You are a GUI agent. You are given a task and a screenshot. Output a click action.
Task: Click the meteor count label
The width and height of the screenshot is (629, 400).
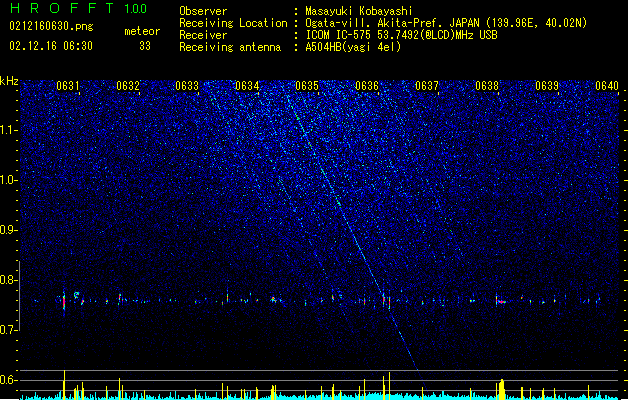(x=142, y=31)
